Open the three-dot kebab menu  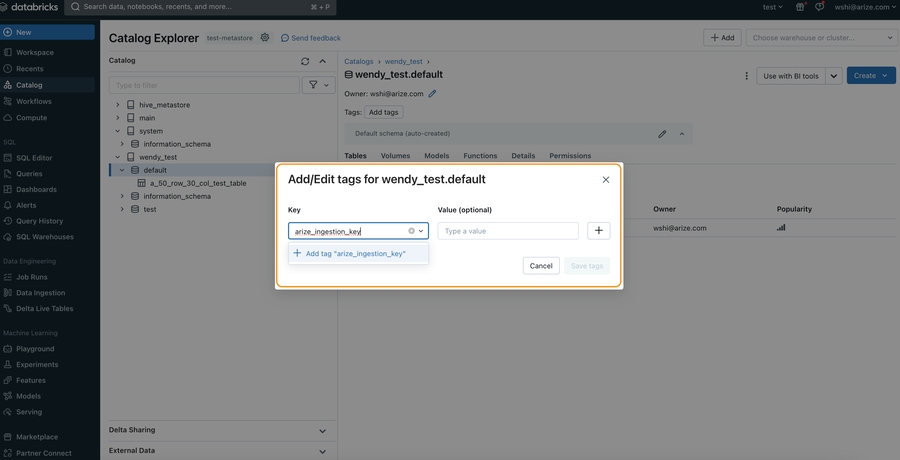(746, 76)
